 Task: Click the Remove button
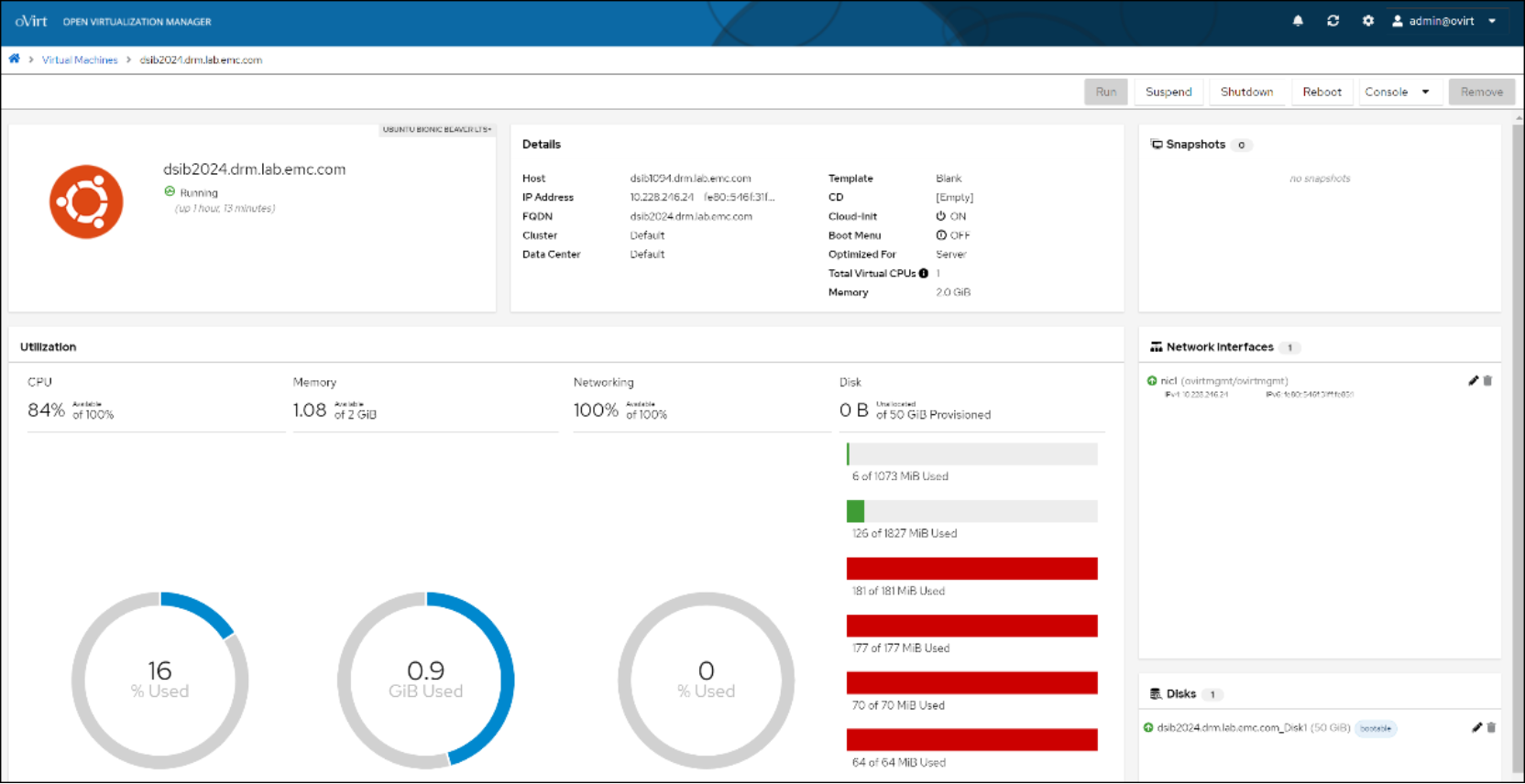point(1481,92)
